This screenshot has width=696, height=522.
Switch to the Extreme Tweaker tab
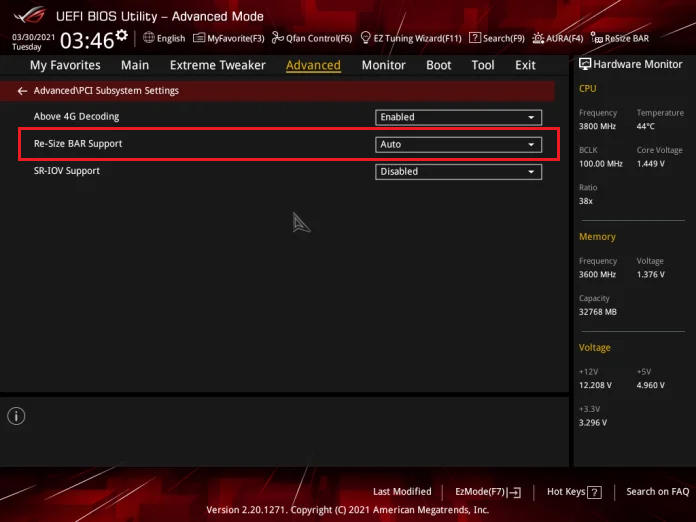217,65
